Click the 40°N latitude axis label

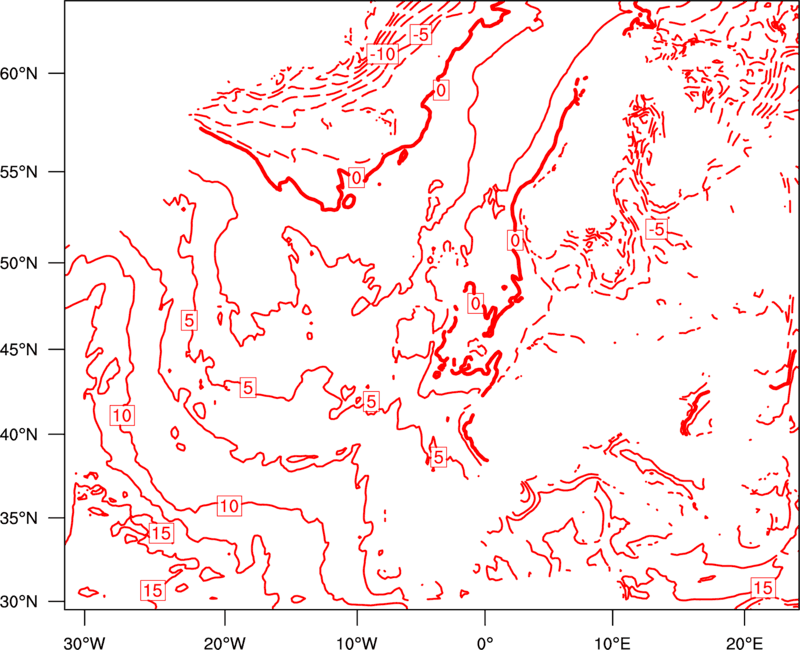tap(19, 435)
